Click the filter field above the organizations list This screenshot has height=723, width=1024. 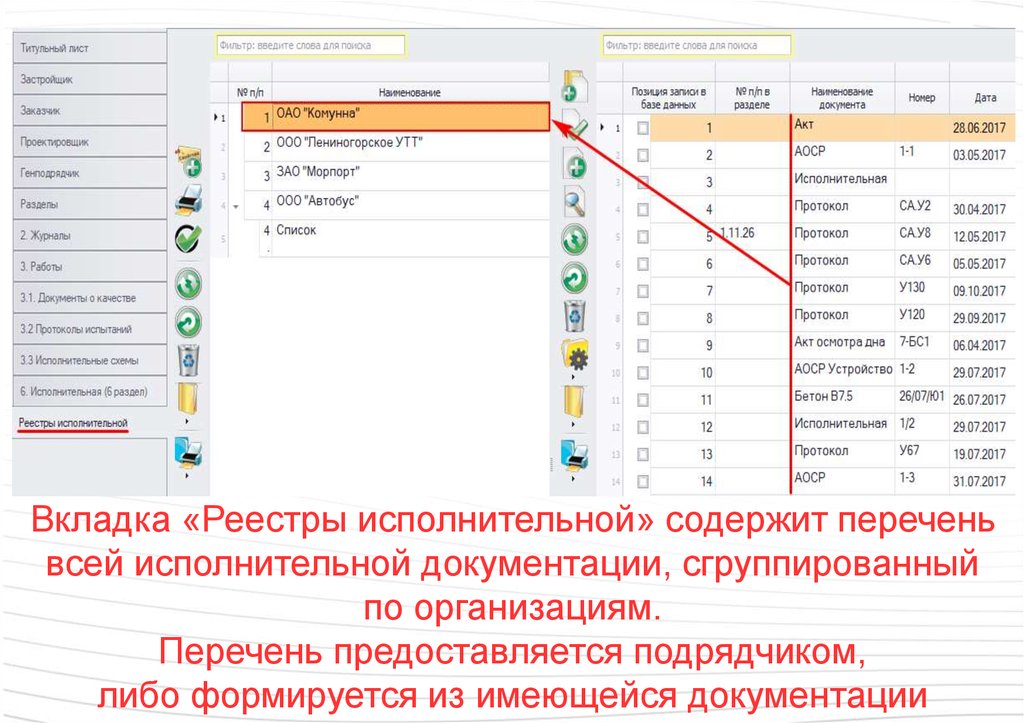pyautogui.click(x=310, y=45)
